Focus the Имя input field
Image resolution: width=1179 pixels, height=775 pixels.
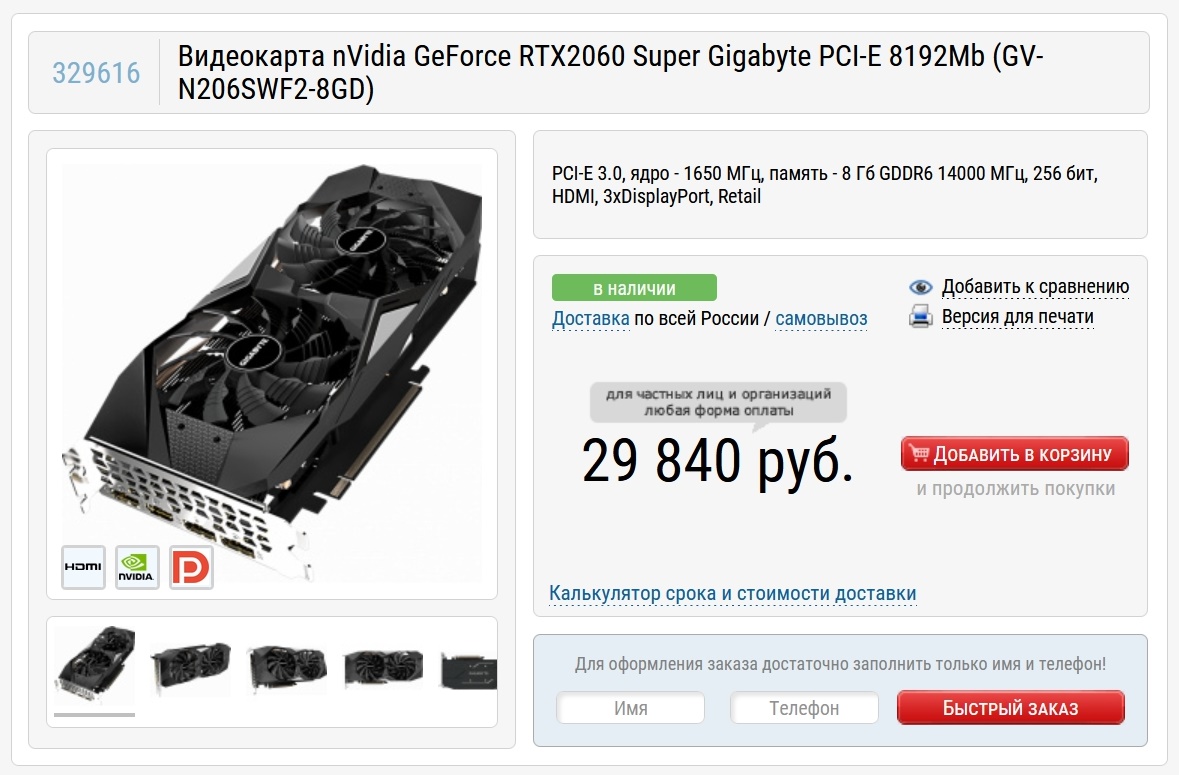coord(630,708)
